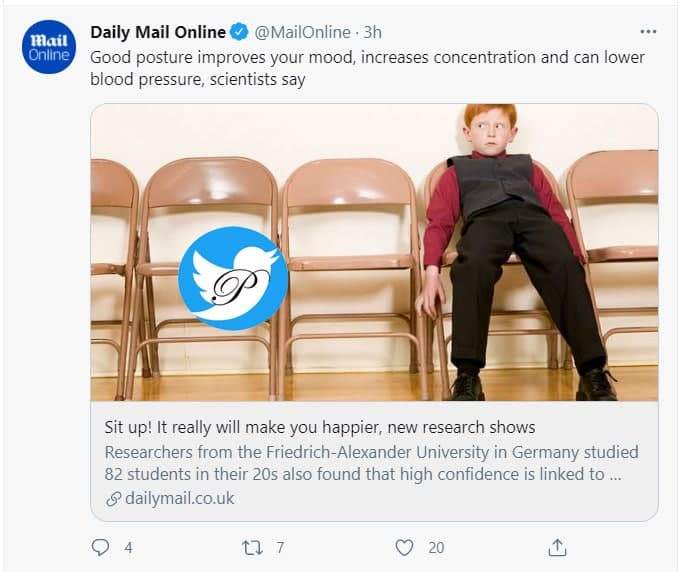682x572 pixels.
Task: Open the tweet's more options menu
Action: [x=648, y=31]
